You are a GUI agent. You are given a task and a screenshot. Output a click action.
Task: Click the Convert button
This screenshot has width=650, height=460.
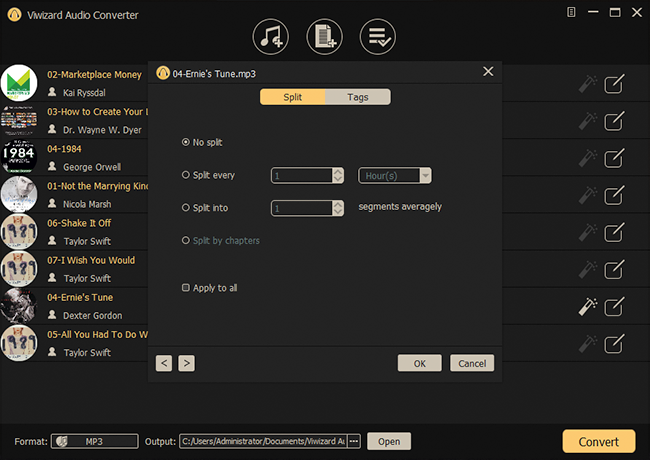coord(599,441)
